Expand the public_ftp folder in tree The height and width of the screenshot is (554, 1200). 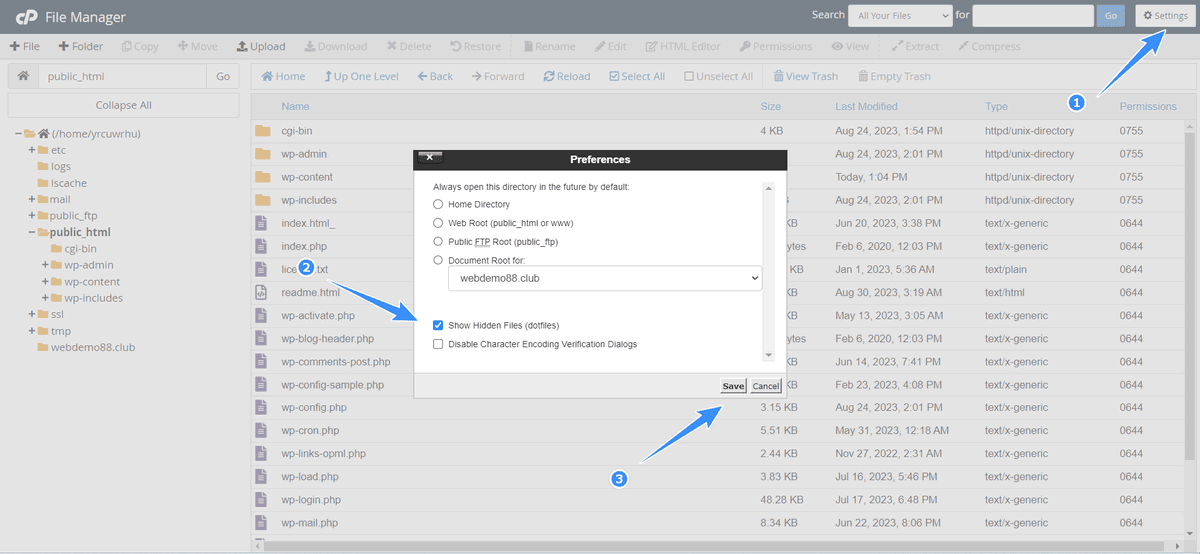coord(32,215)
